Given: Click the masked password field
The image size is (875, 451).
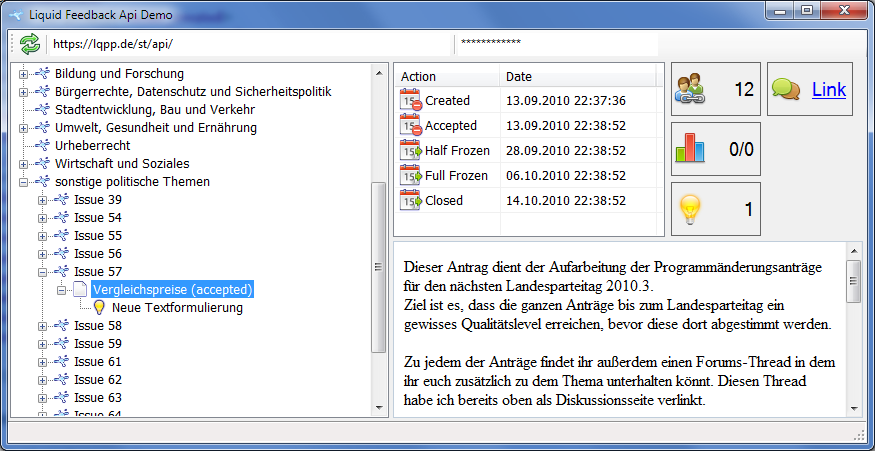Looking at the screenshot, I should click(556, 44).
